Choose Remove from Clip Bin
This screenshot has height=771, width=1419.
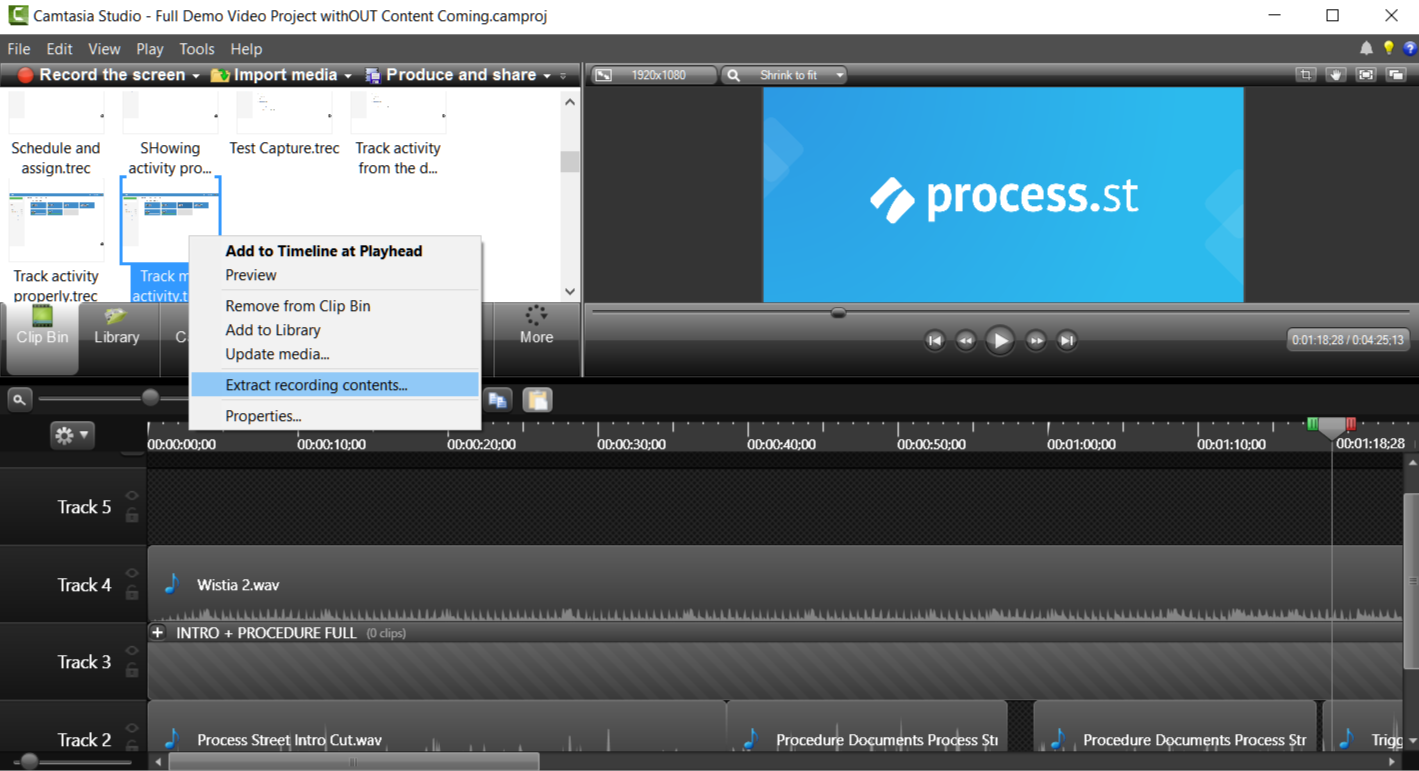pos(335,306)
